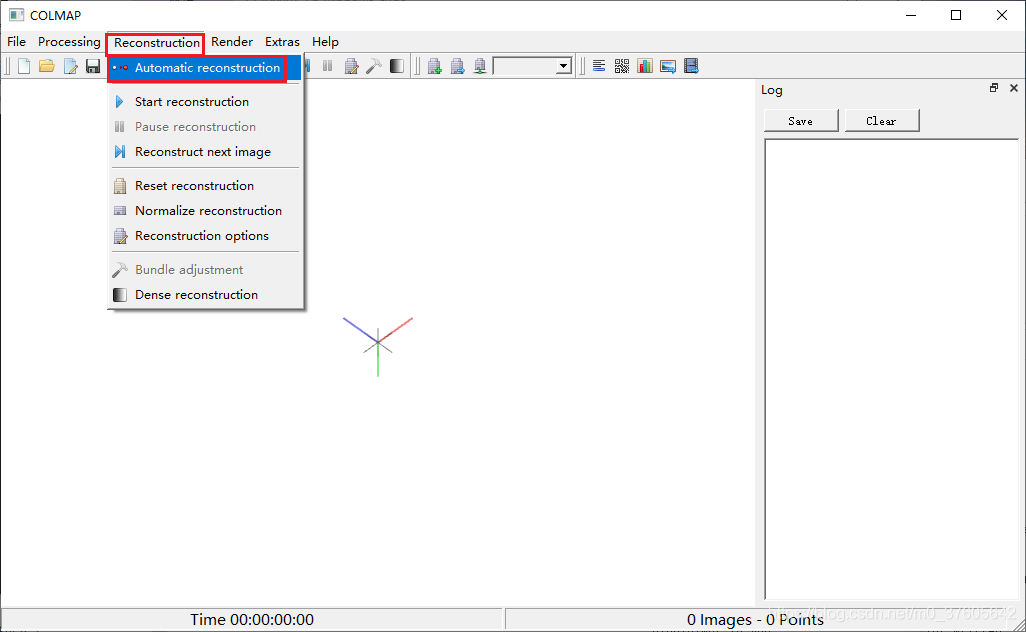
Task: Open model statistics via the bar chart icon
Action: point(645,66)
